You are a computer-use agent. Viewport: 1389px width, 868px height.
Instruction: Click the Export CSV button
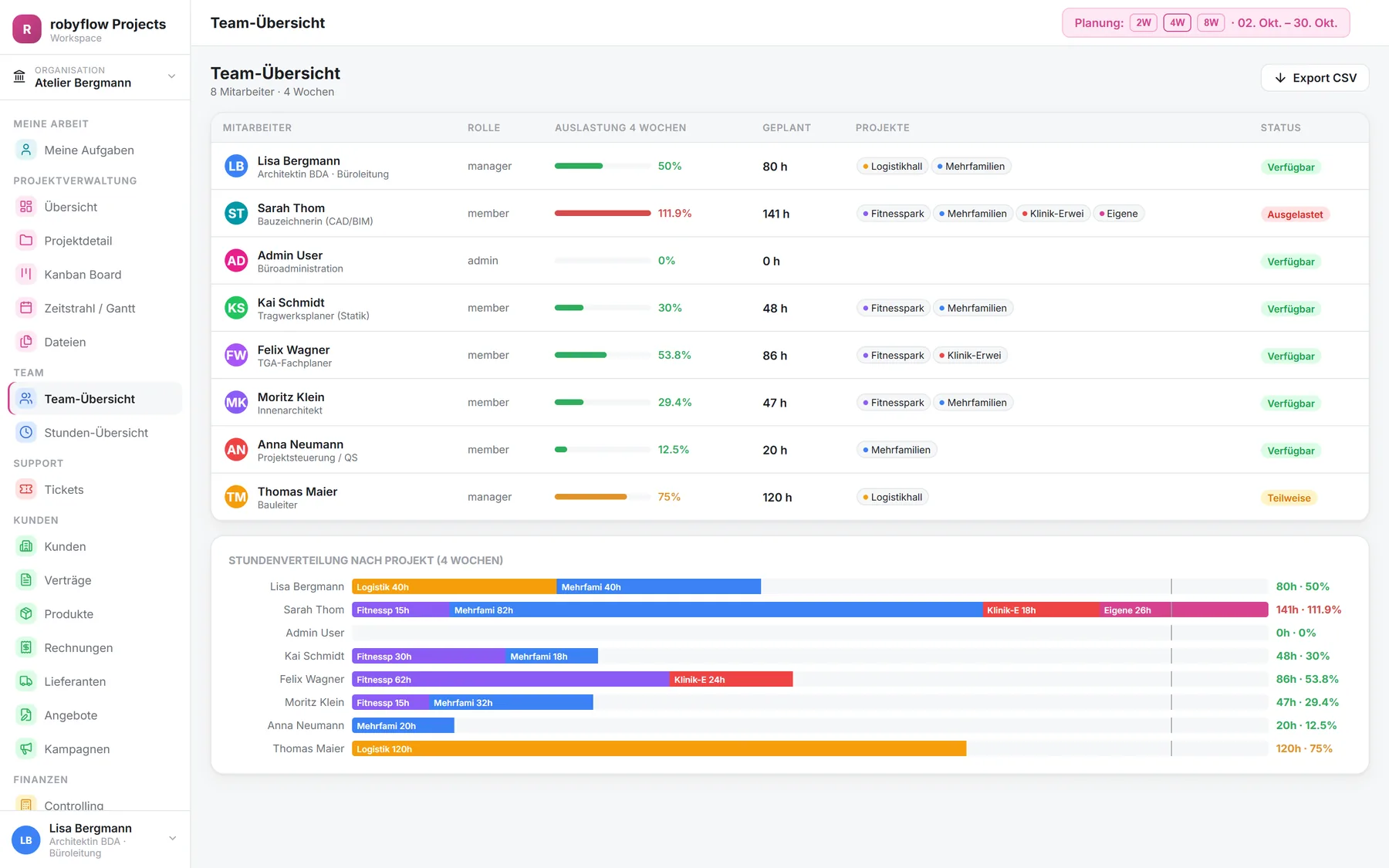click(1315, 78)
